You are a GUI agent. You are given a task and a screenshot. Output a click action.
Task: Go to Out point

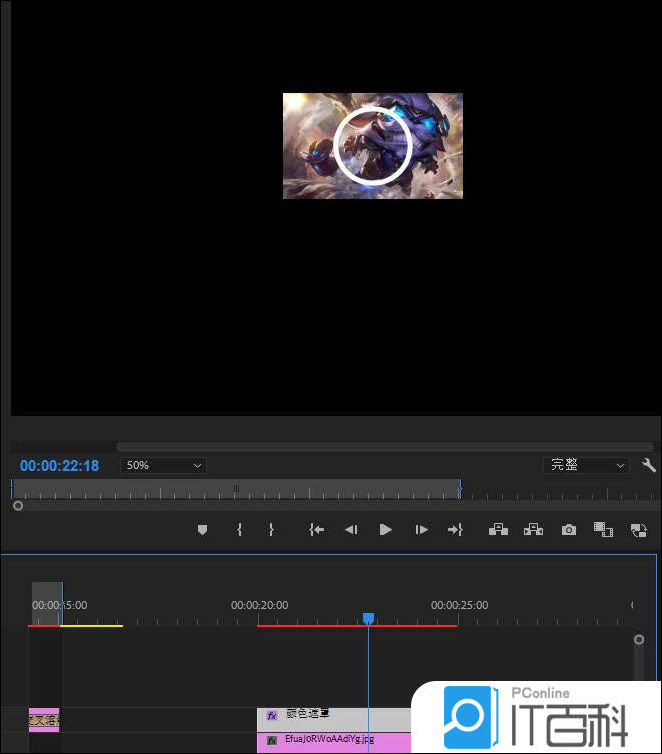point(455,530)
